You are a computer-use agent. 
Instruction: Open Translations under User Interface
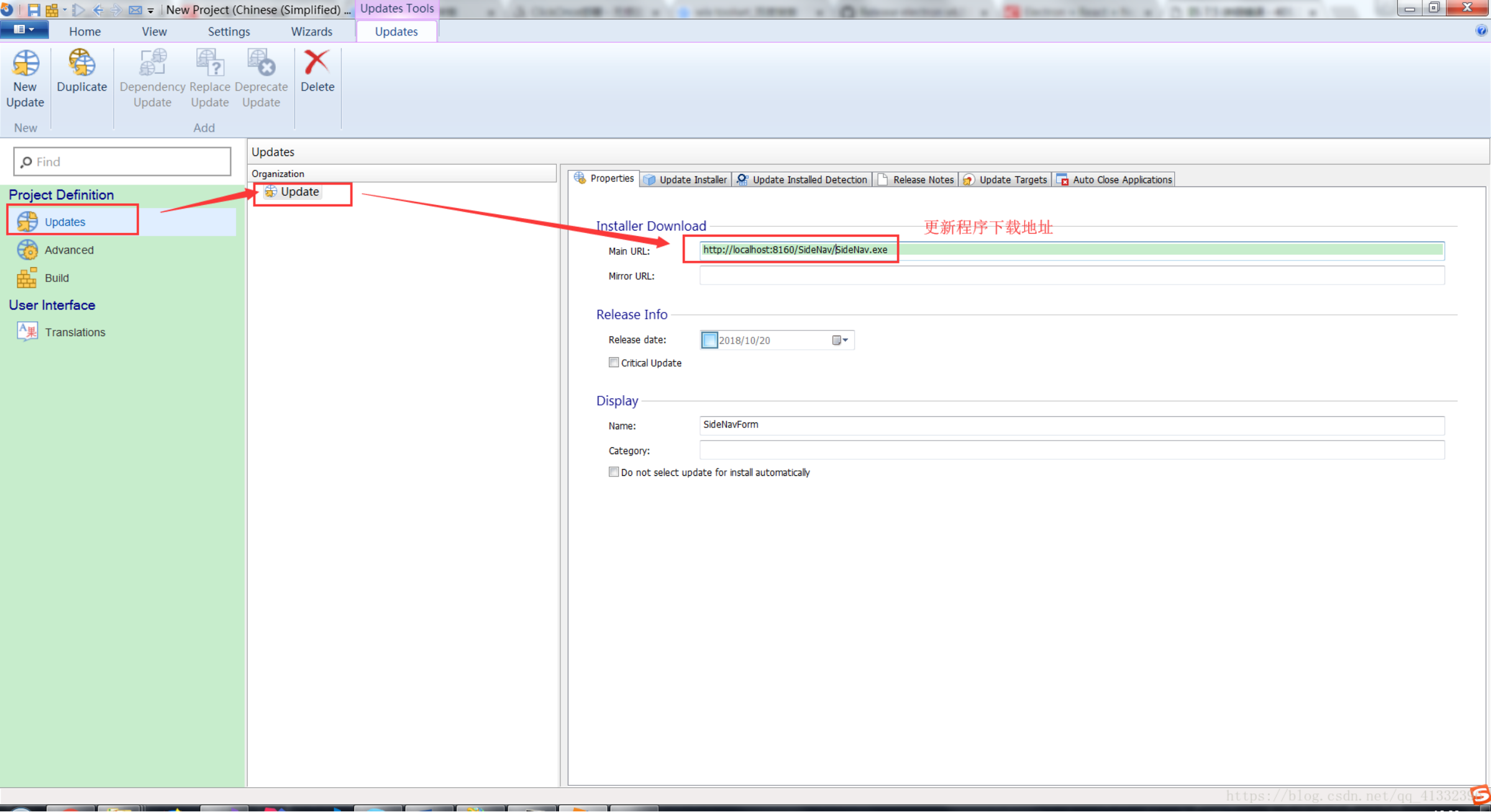point(75,332)
